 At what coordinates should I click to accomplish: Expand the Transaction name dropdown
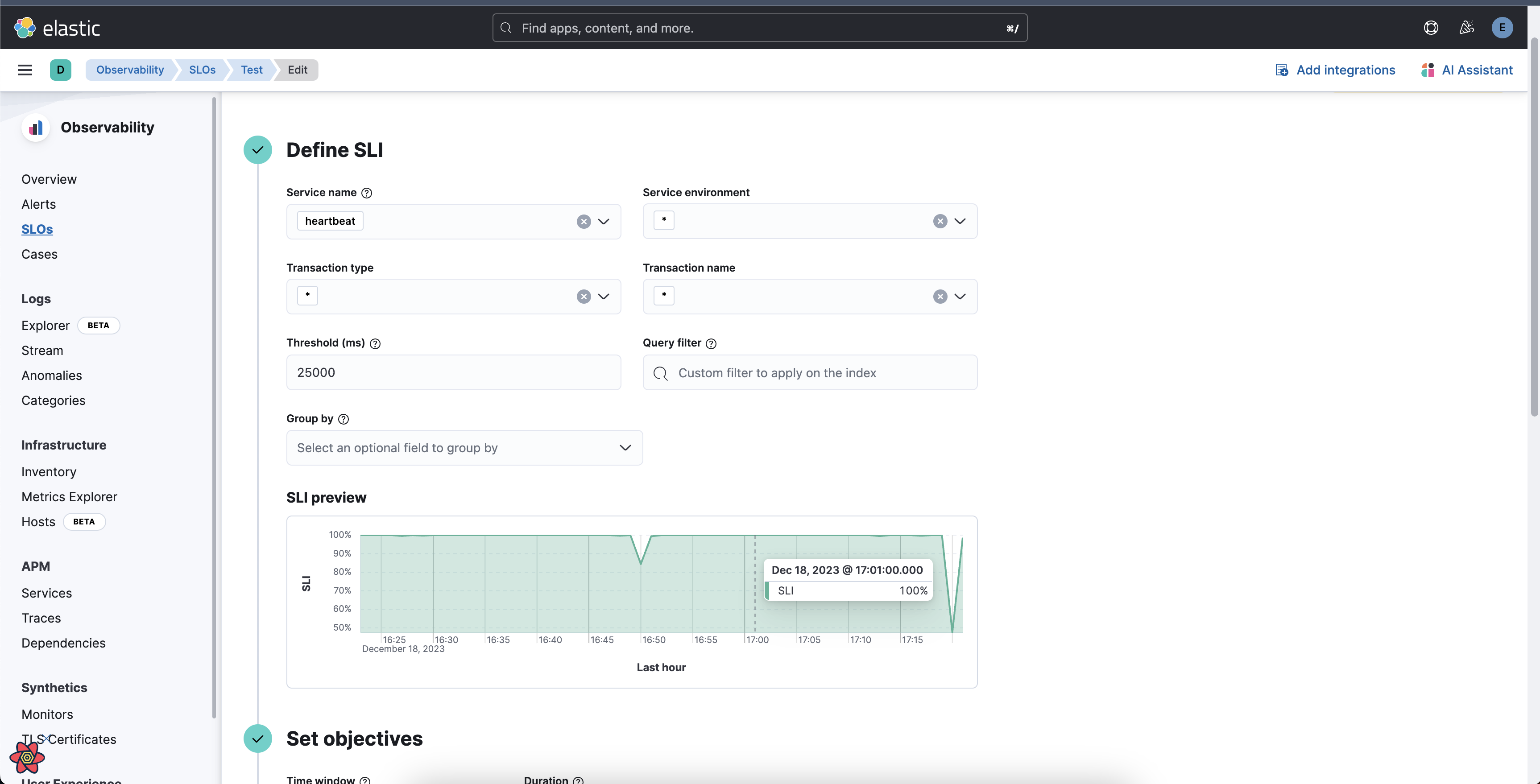[x=960, y=297]
